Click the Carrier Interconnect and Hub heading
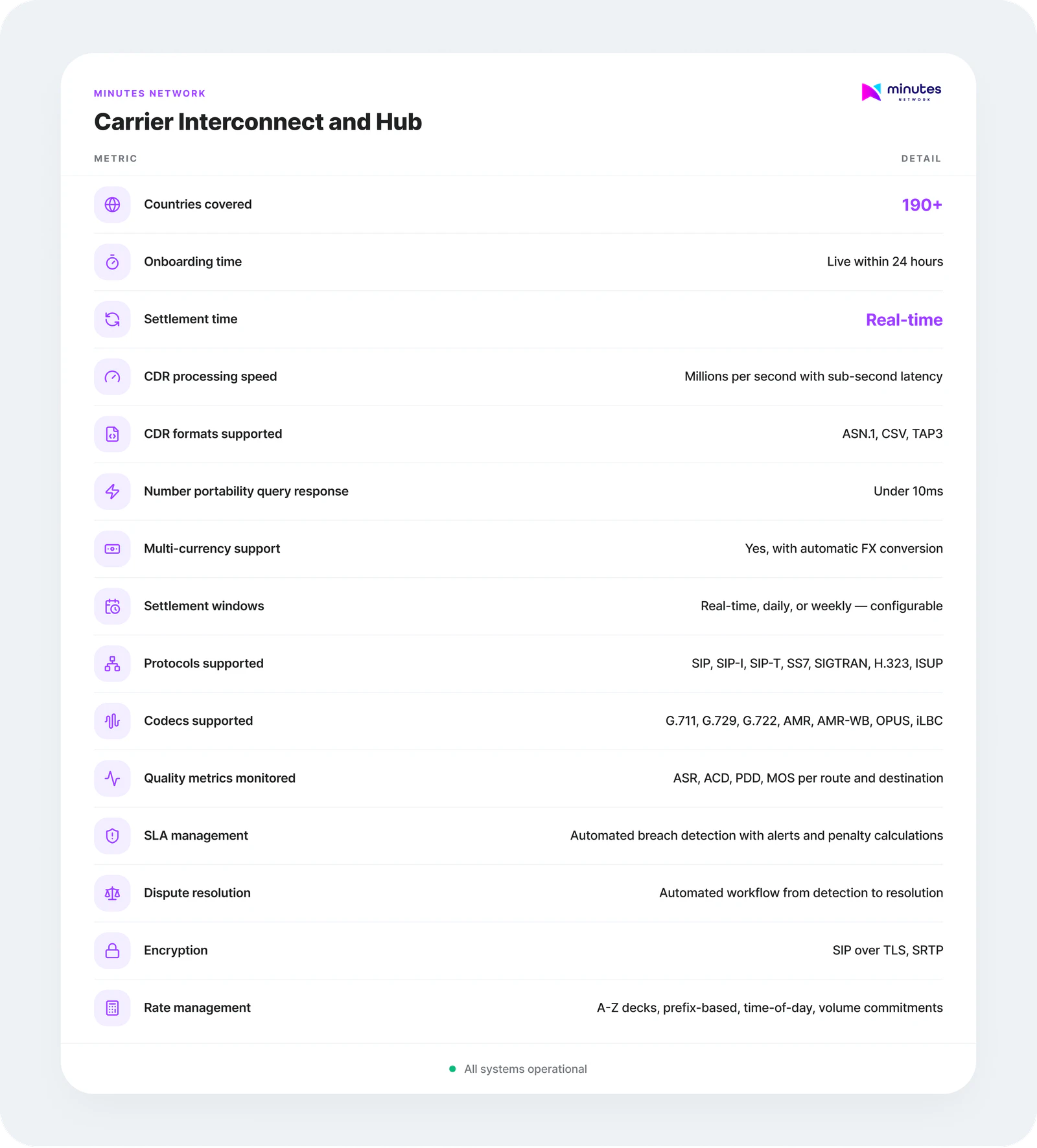Image resolution: width=1037 pixels, height=1148 pixels. tap(258, 122)
